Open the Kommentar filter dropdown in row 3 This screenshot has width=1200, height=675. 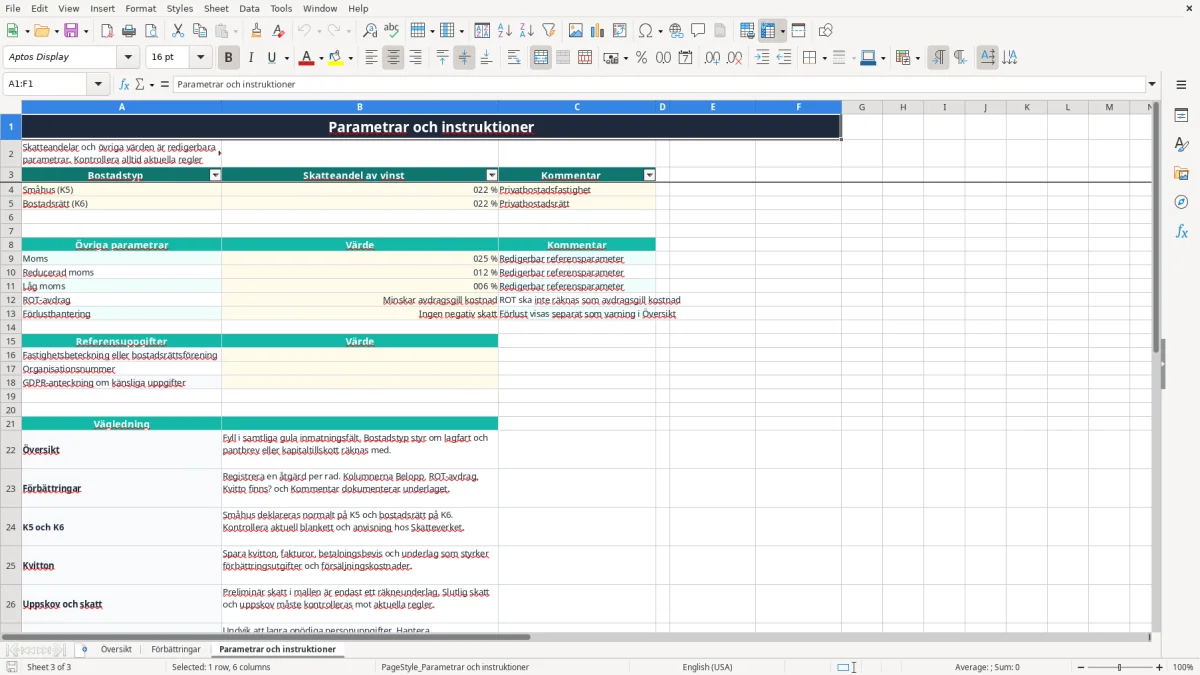click(x=649, y=175)
